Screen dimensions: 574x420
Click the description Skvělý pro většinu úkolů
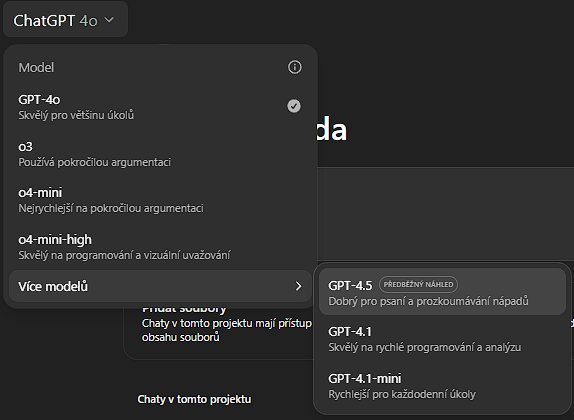click(76, 115)
